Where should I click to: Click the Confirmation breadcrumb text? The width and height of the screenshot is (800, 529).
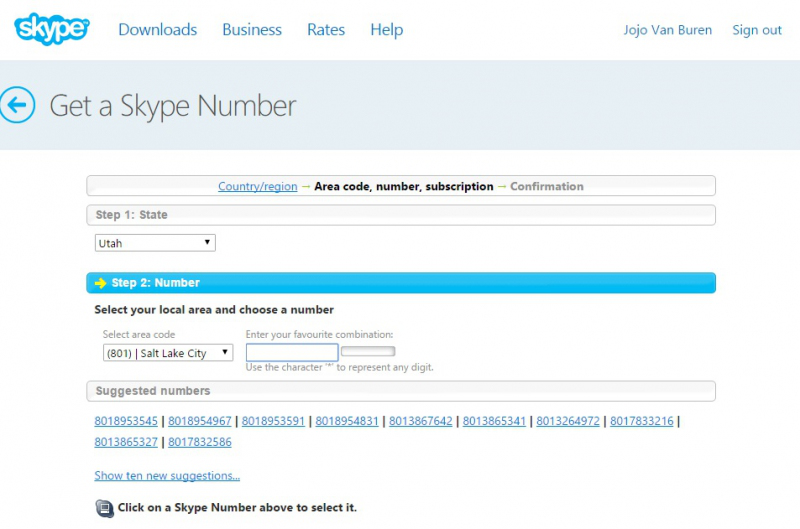tap(547, 186)
